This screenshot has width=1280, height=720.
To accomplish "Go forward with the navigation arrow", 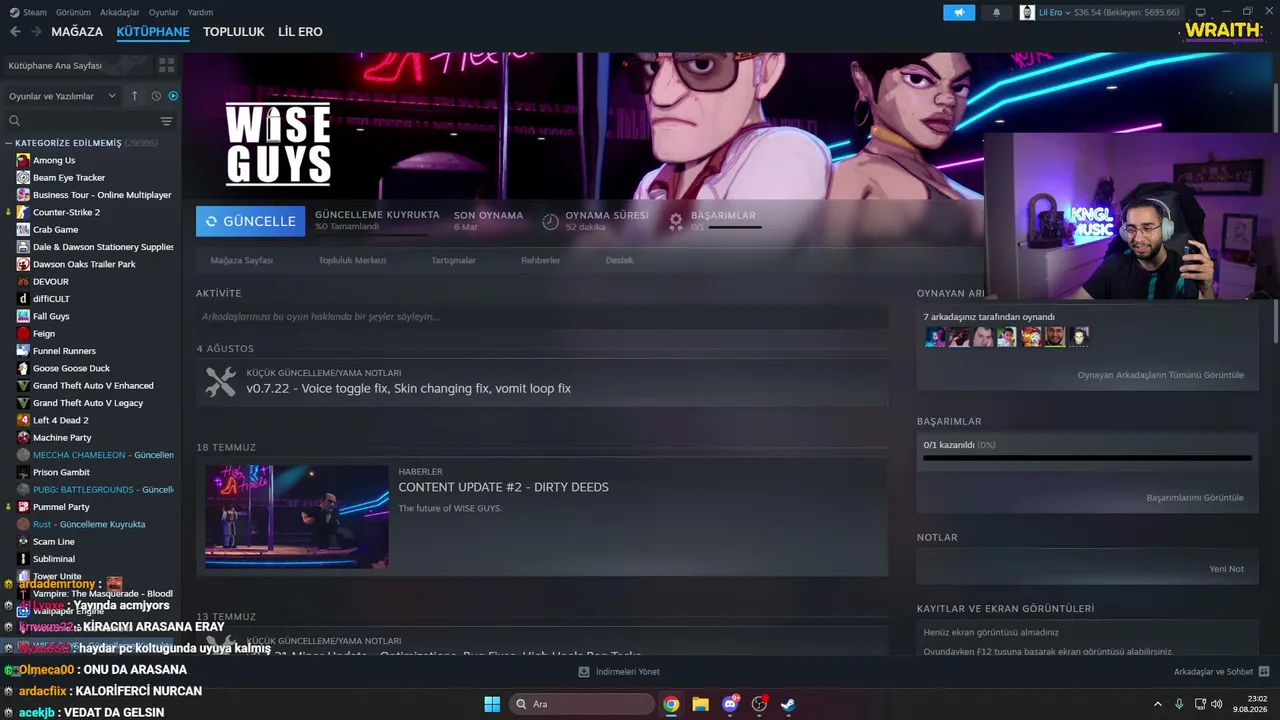I will point(36,32).
